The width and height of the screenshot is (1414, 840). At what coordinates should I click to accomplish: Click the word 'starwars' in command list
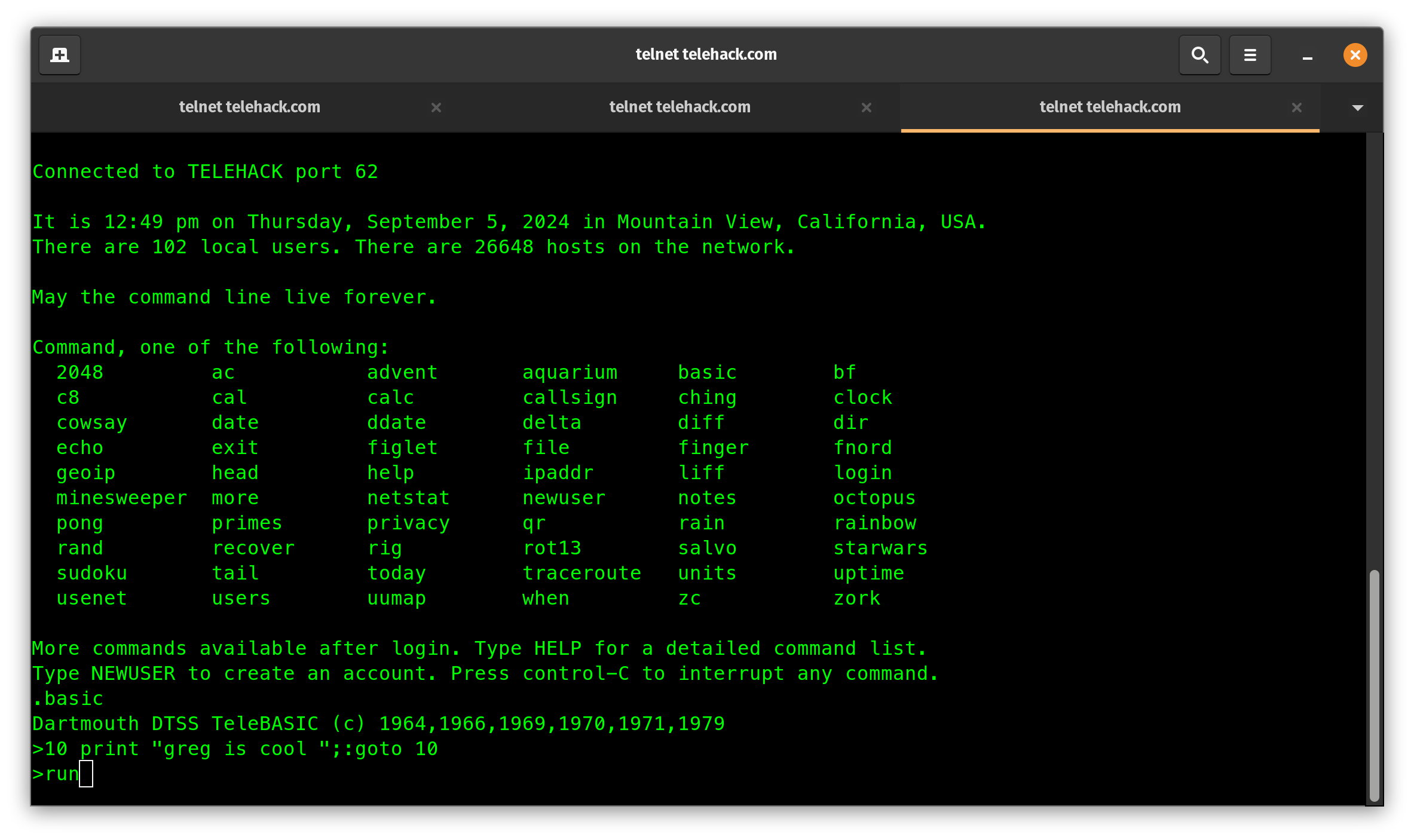pos(880,548)
